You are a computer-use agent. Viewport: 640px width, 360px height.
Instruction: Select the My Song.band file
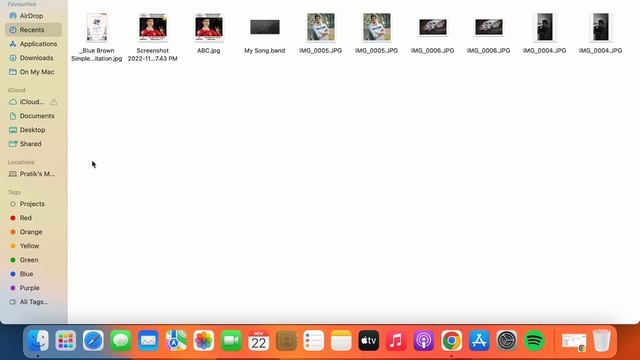264,36
